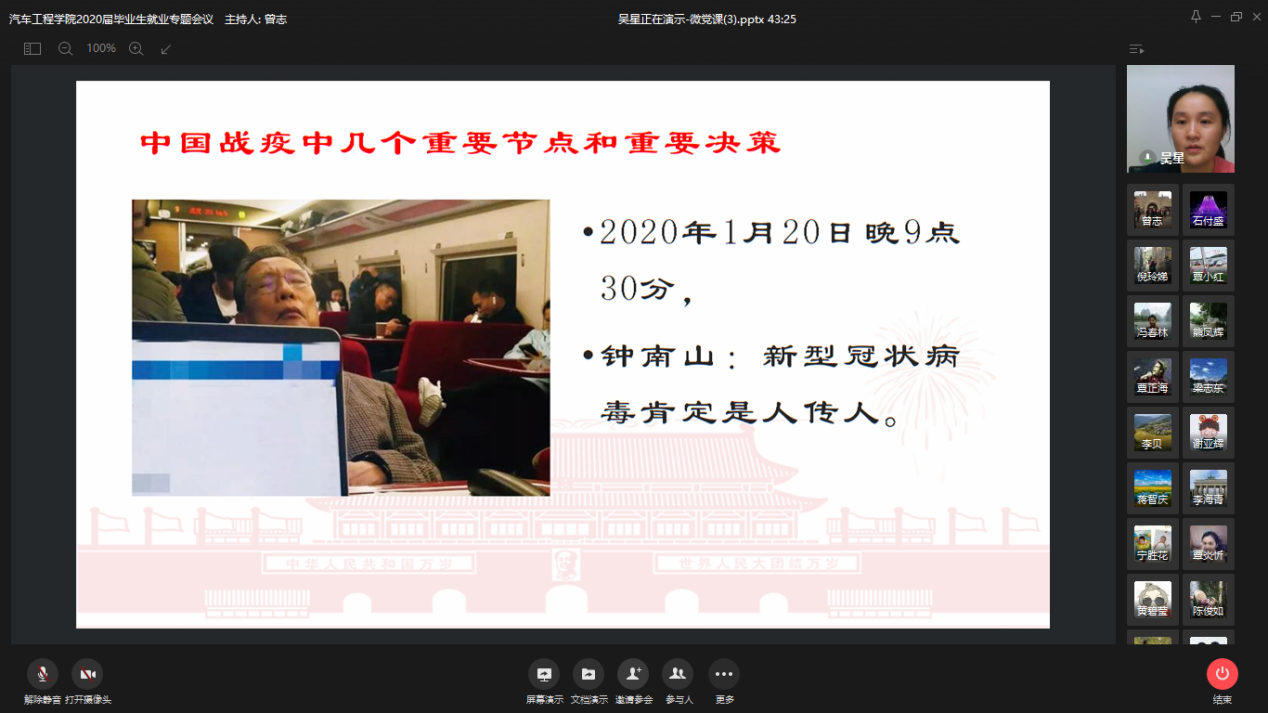
Task: Start screen sharing (屏幕演示)
Action: [x=544, y=675]
